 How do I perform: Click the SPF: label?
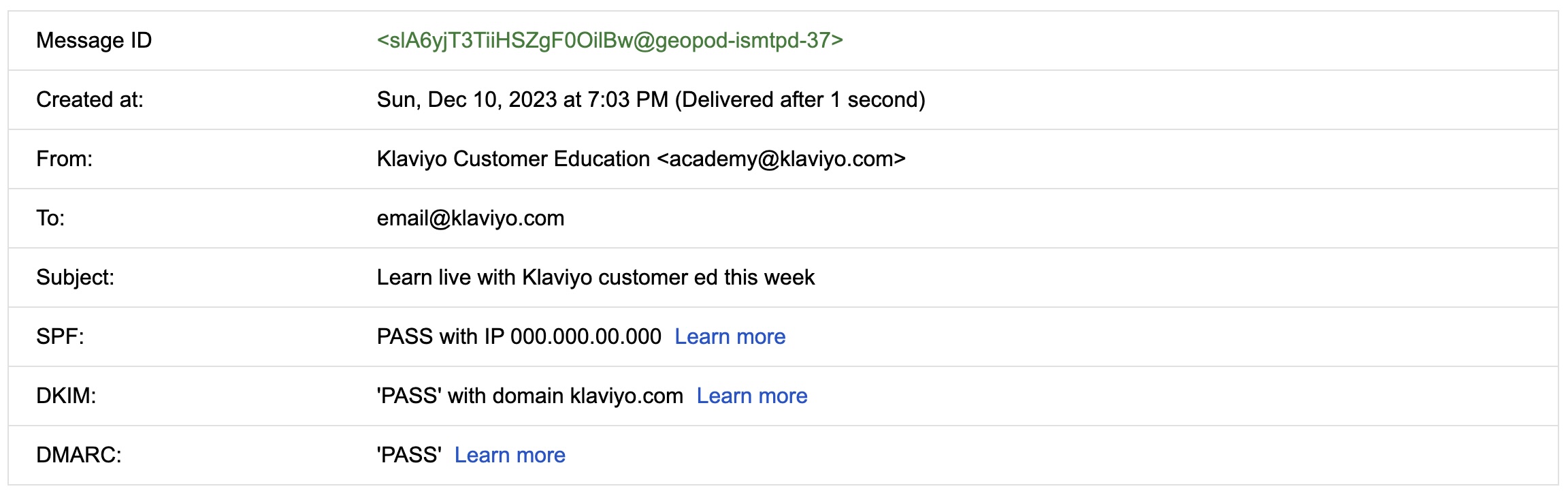(x=60, y=336)
